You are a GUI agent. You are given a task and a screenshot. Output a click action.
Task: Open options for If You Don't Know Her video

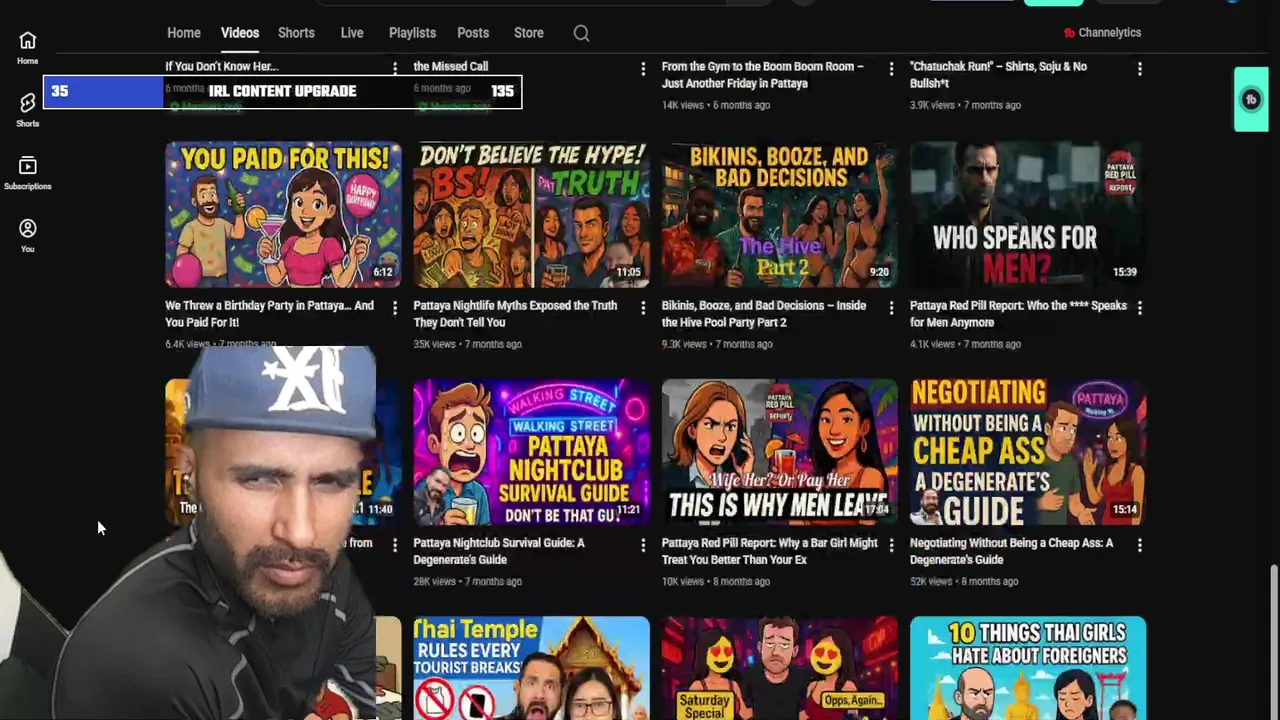394,68
